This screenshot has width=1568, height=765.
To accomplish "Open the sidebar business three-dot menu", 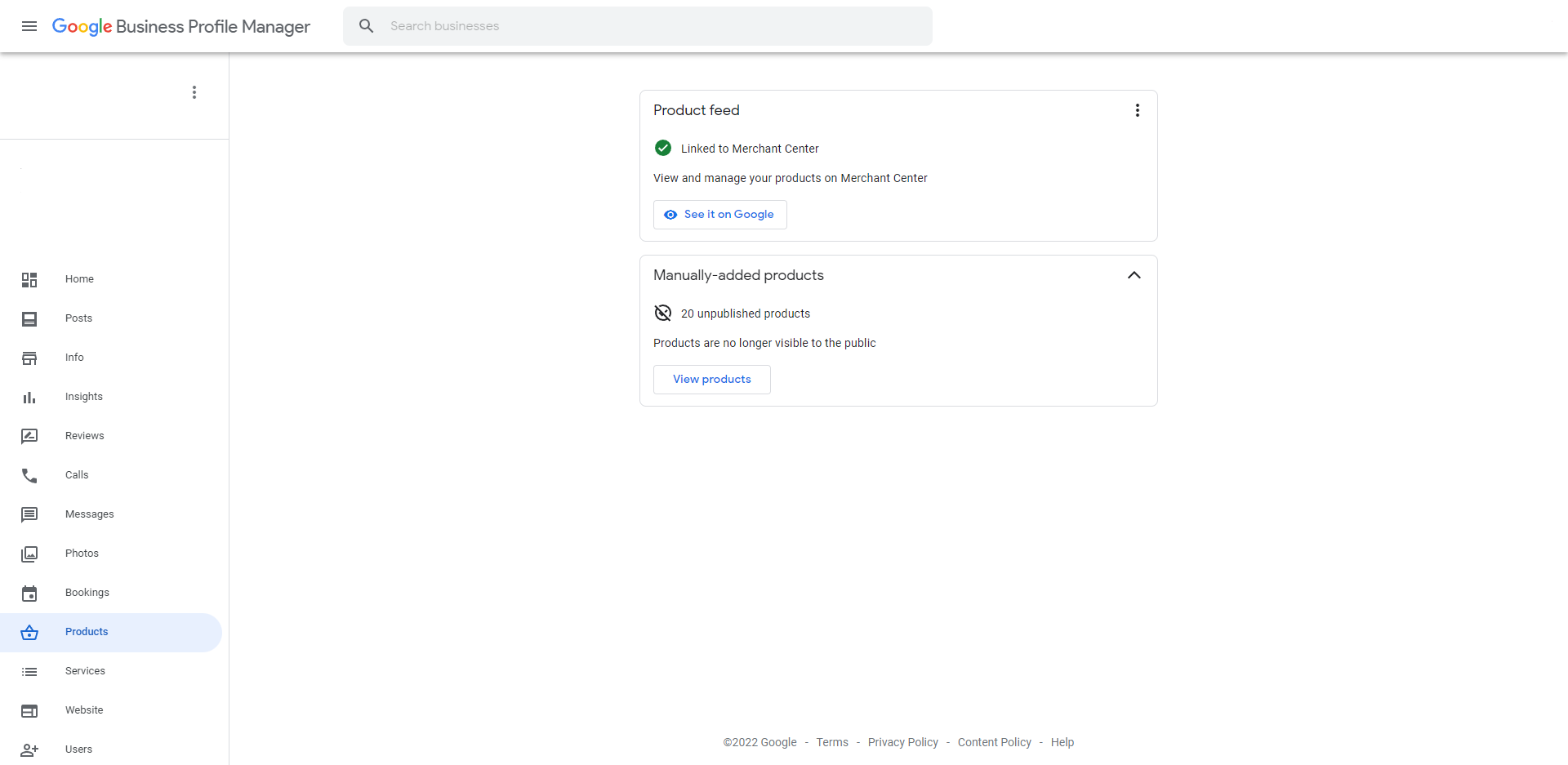I will [194, 92].
